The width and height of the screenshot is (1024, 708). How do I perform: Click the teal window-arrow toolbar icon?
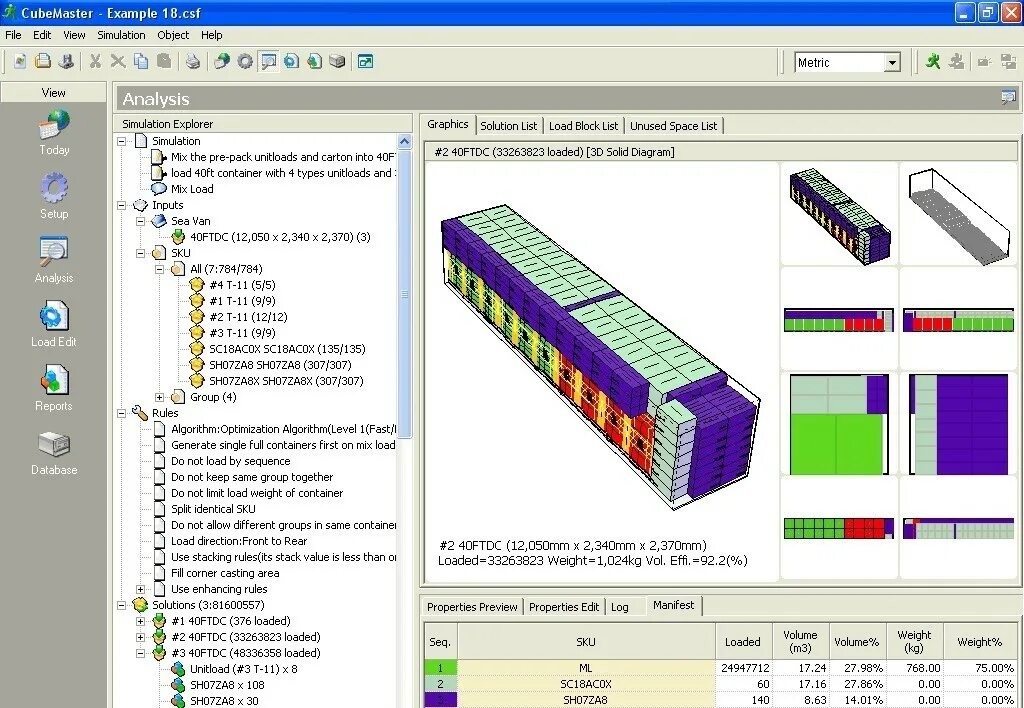point(366,61)
